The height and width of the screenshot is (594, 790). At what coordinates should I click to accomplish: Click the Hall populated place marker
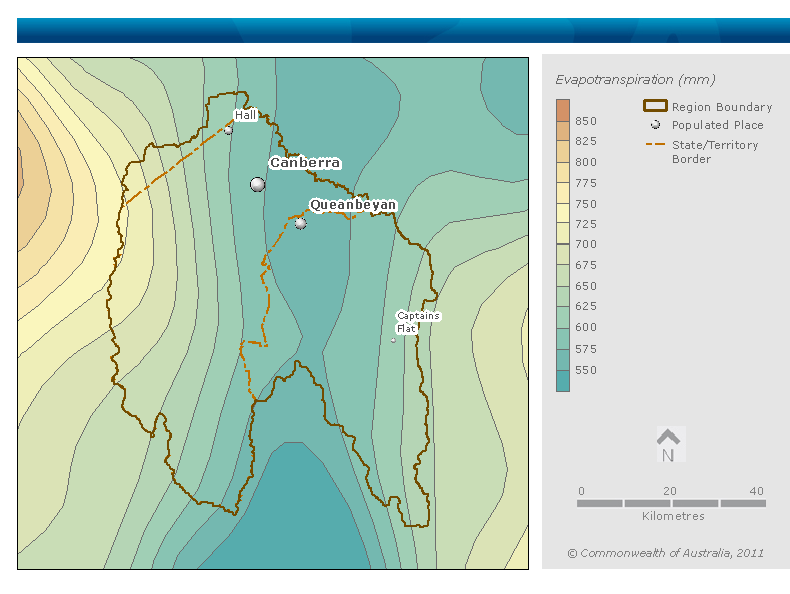pos(228,130)
